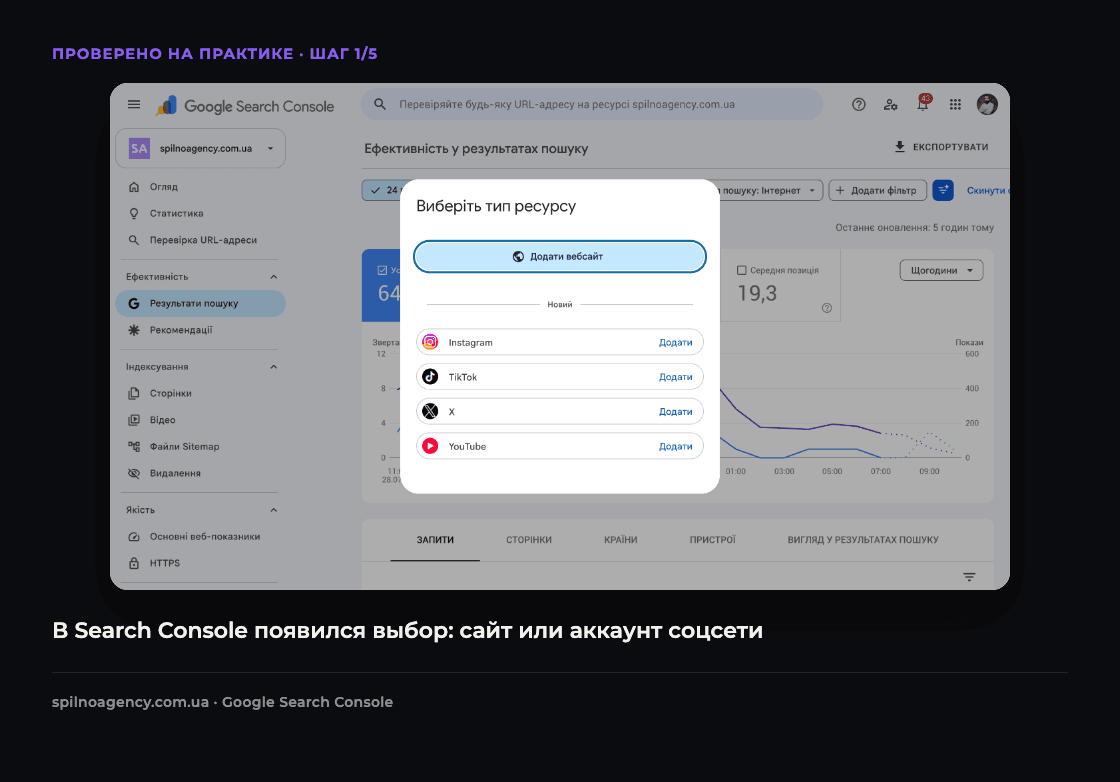Open Статистика in the sidebar
This screenshot has height=782, width=1120.
[200, 214]
